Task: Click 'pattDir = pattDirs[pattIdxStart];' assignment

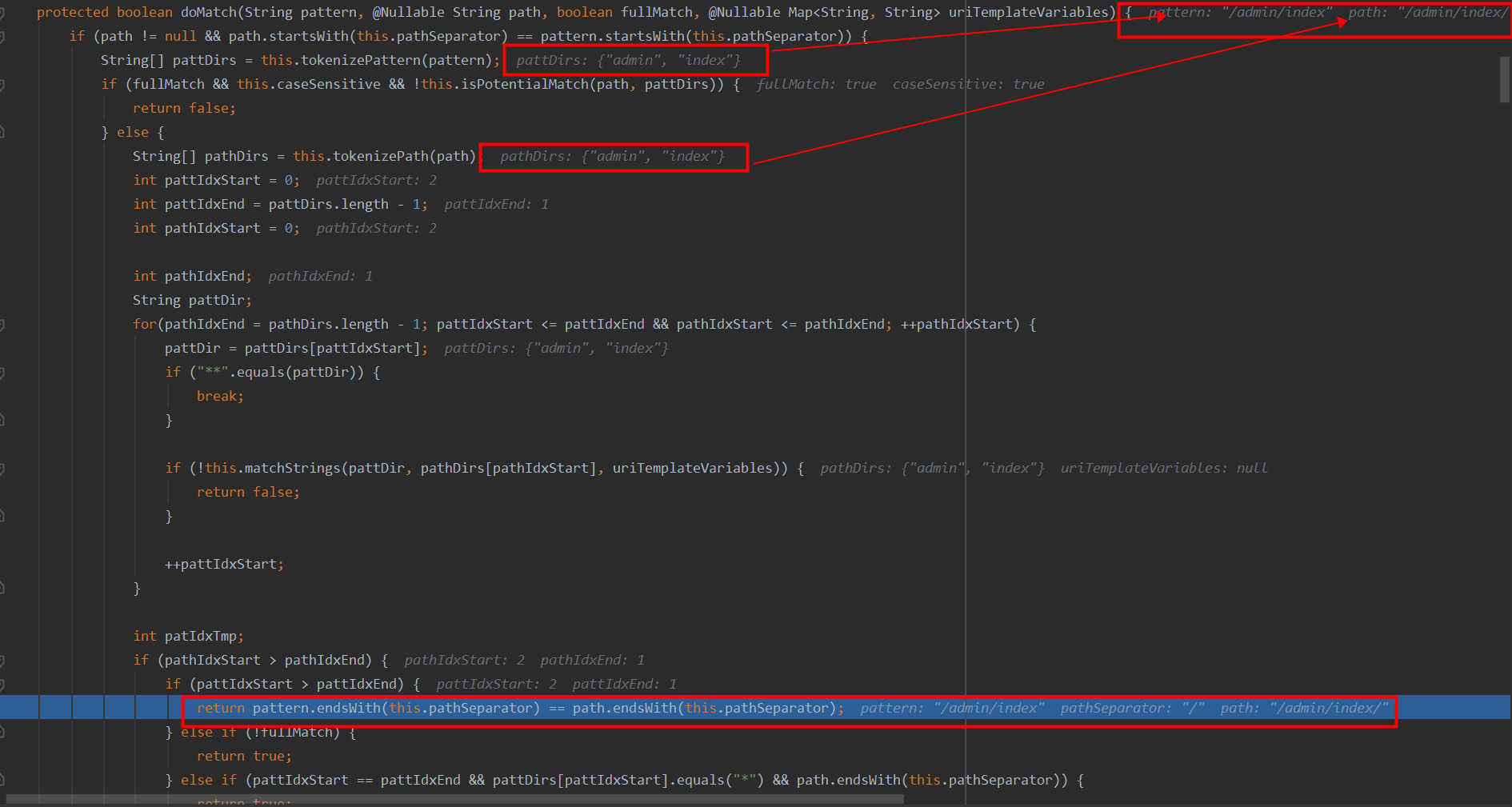Action: pos(296,349)
